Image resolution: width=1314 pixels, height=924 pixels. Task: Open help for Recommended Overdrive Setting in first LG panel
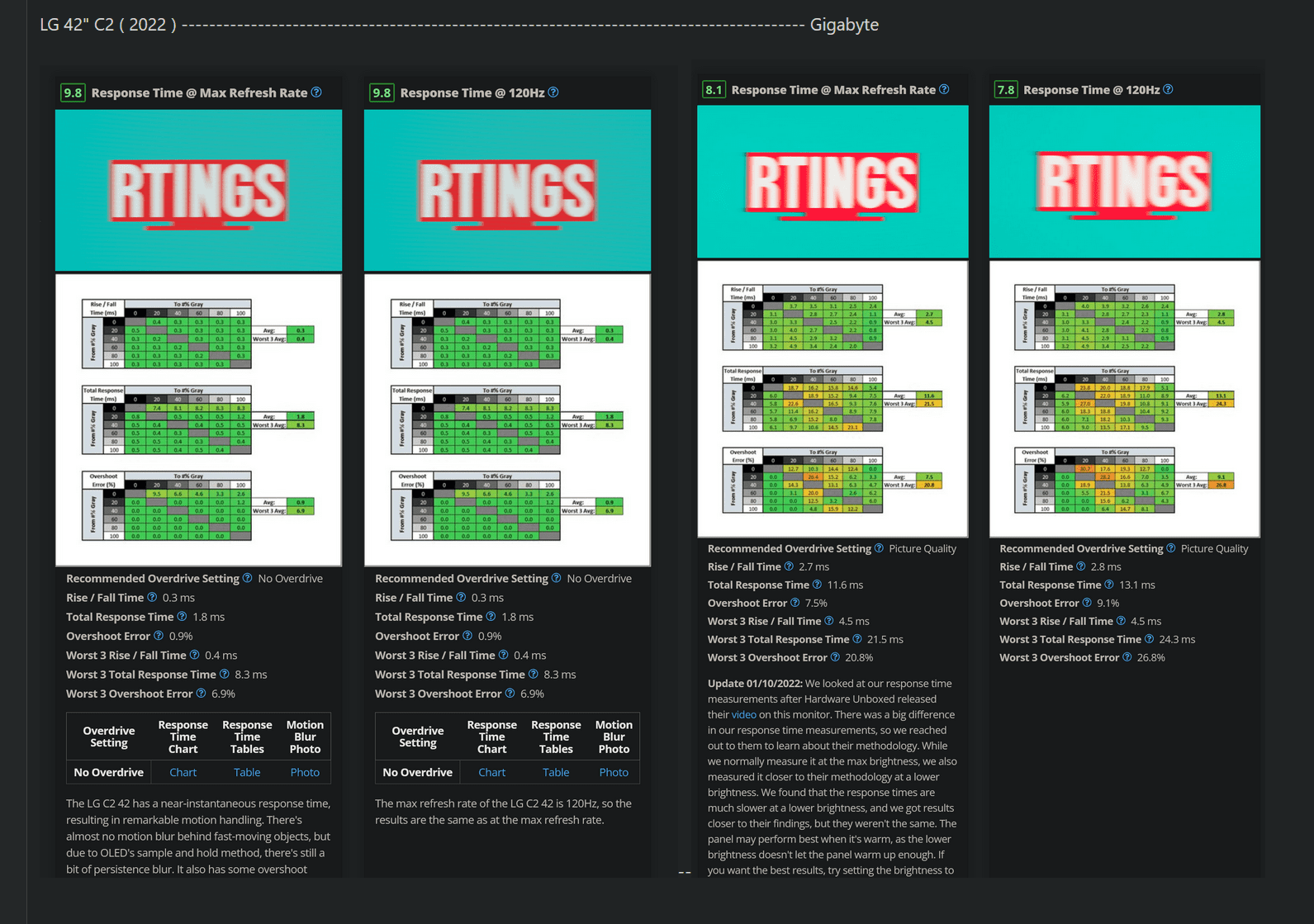[x=247, y=578]
